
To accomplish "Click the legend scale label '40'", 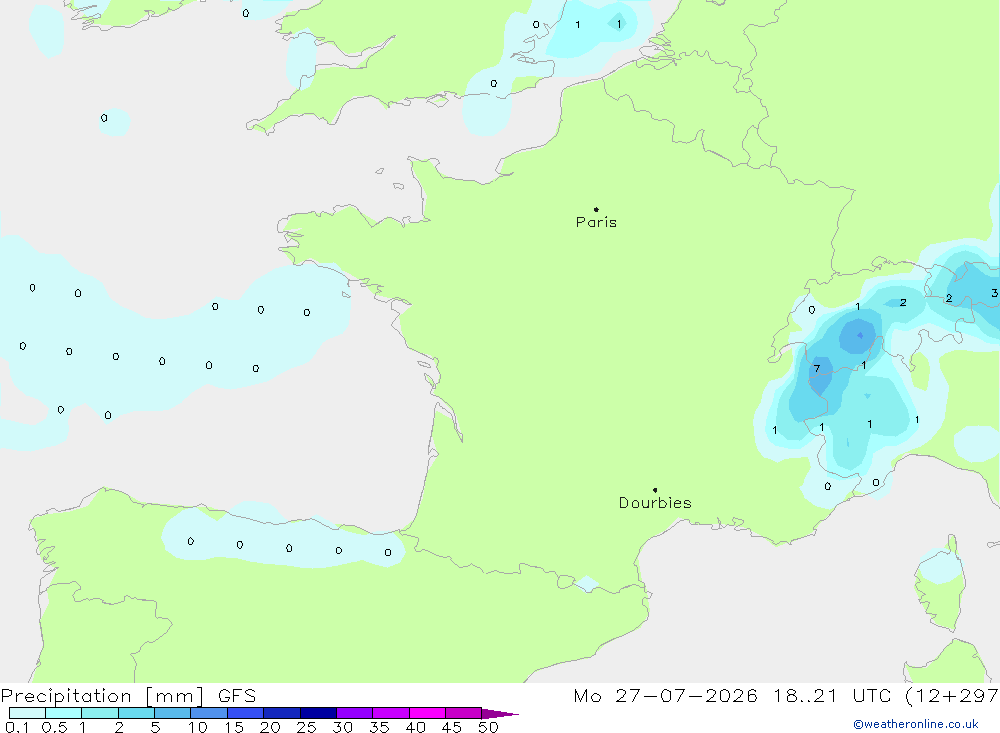I will pos(415,727).
